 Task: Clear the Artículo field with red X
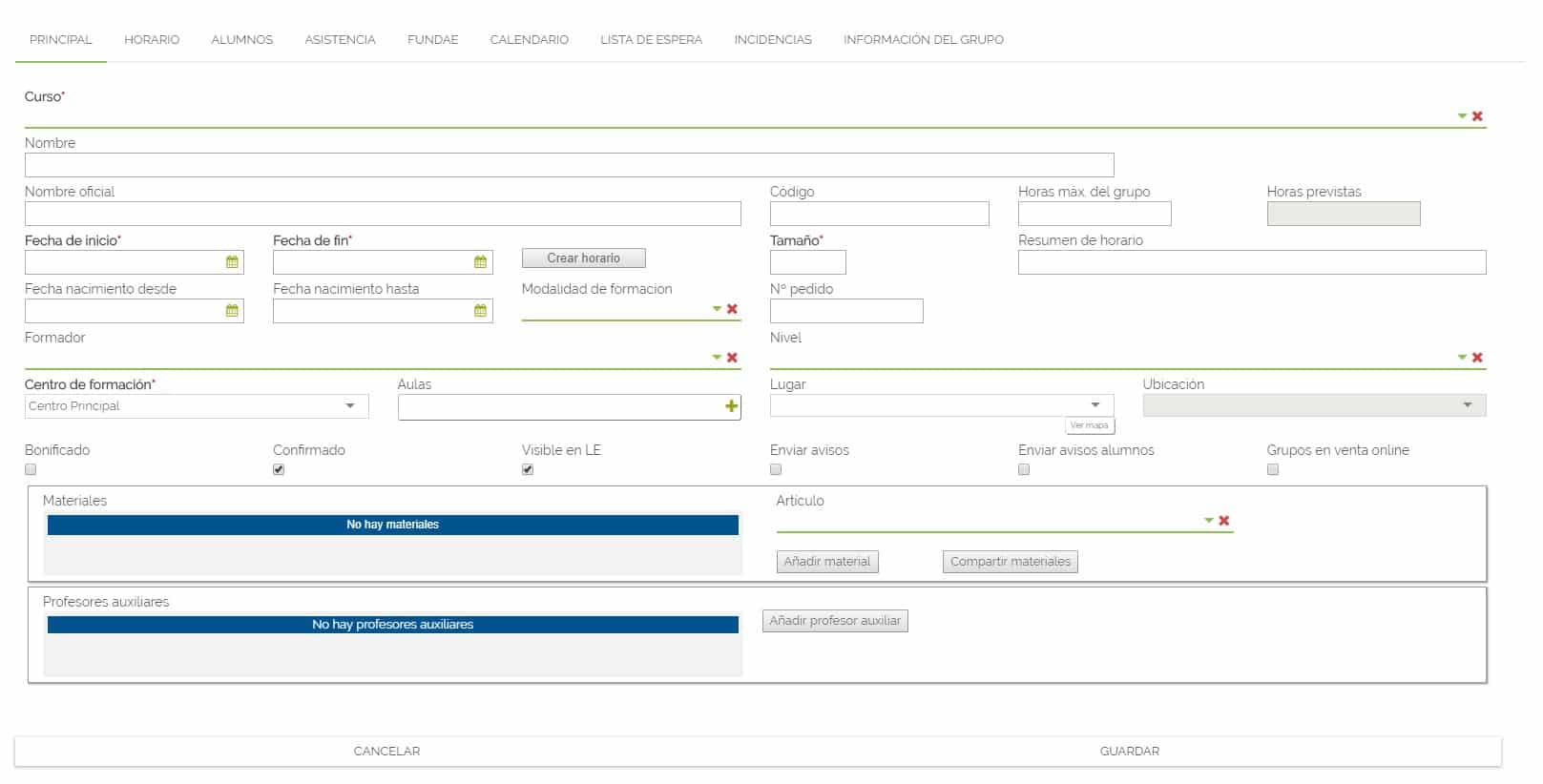pos(1223,521)
